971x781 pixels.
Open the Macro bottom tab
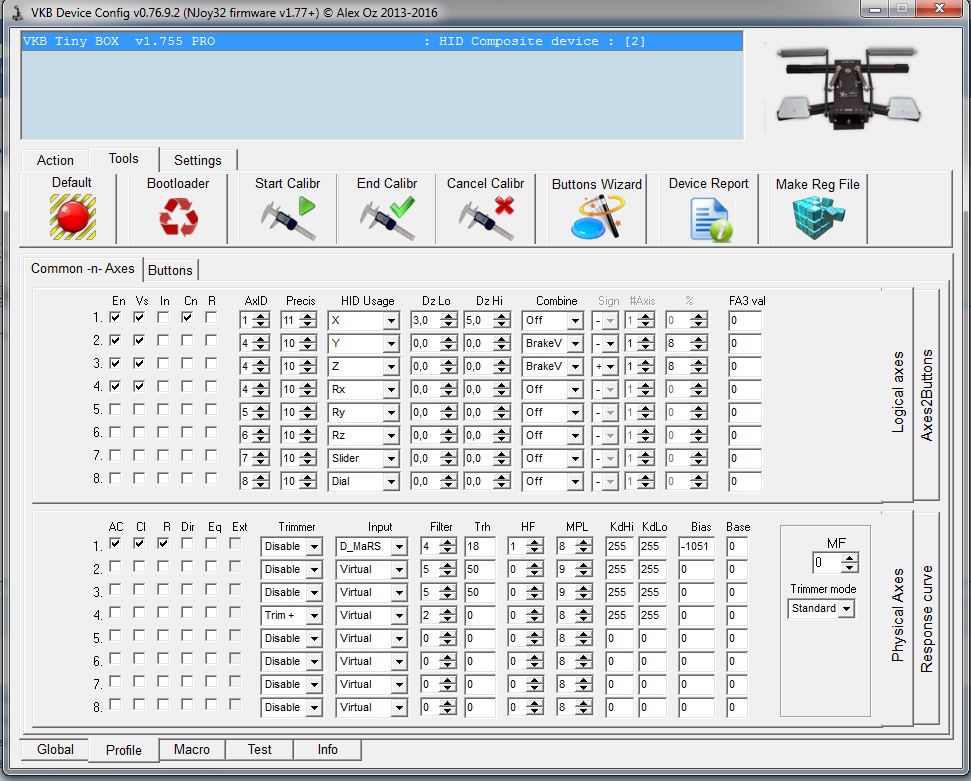(x=191, y=749)
